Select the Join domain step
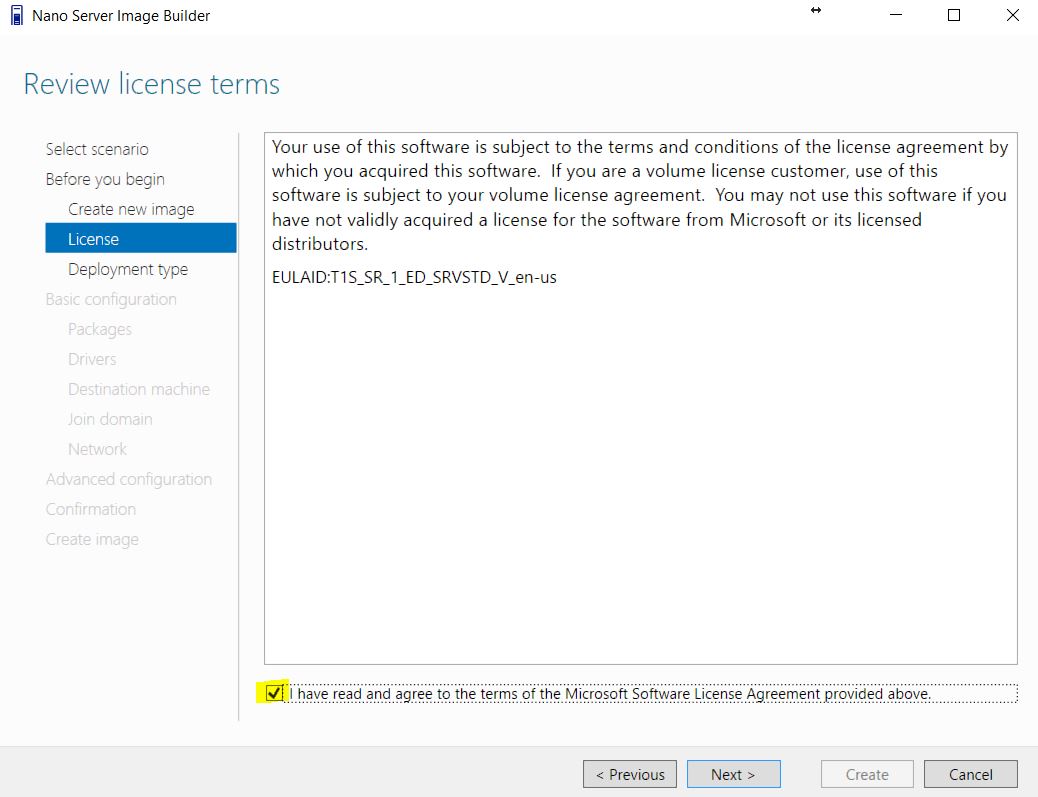 point(110,419)
